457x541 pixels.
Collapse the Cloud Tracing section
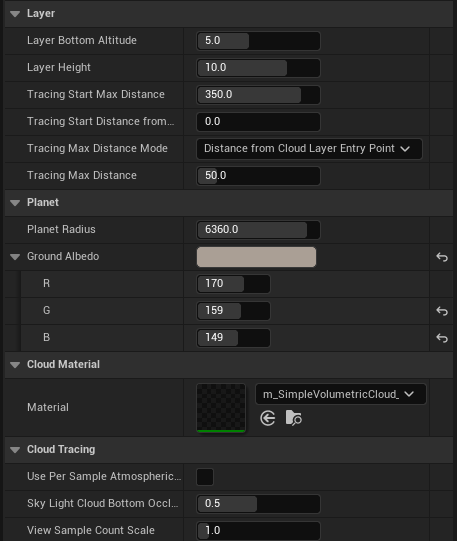(15, 450)
